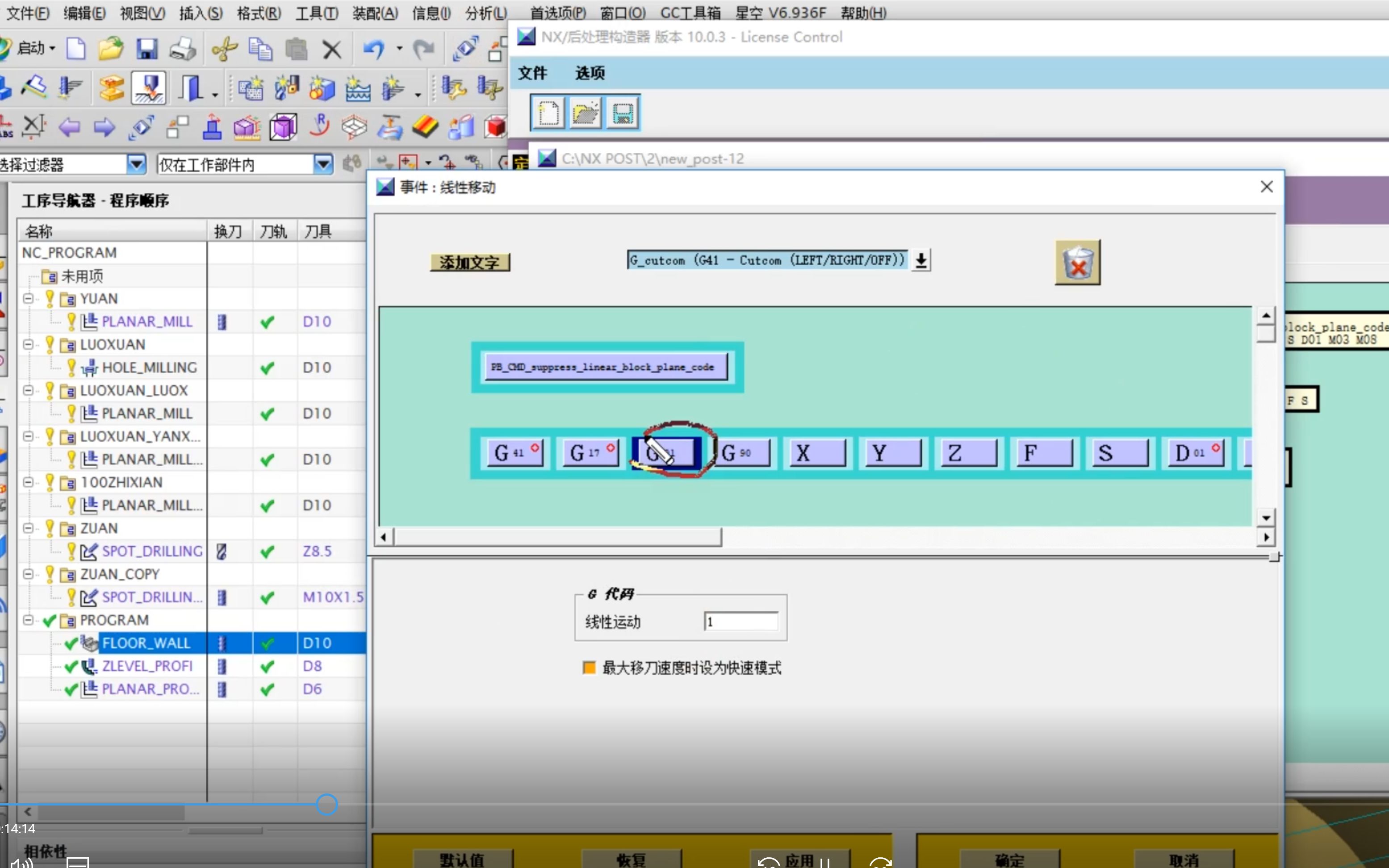The image size is (1389, 868).
Task: Open the G_cutcom word dropdown arrow
Action: pos(921,260)
